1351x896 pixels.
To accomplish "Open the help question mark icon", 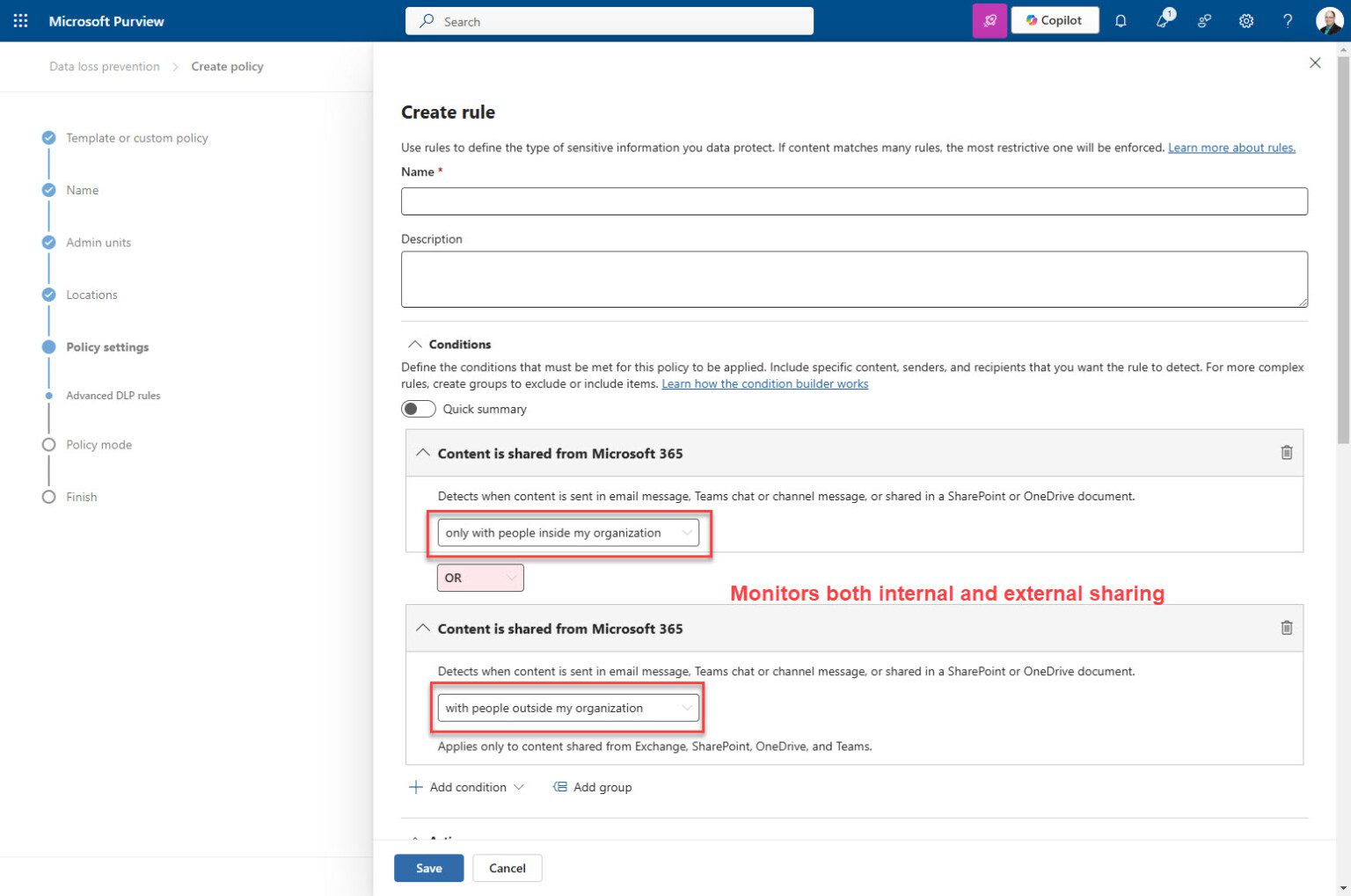I will [1287, 20].
